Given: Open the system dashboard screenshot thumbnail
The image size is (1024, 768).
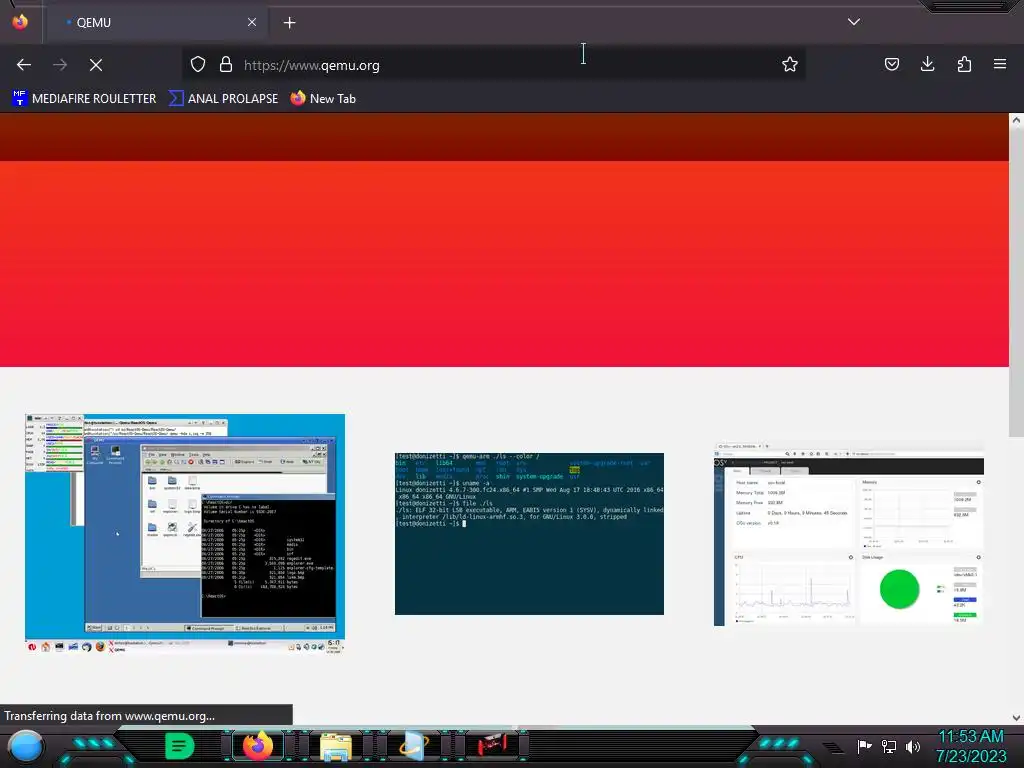Looking at the screenshot, I should [848, 534].
